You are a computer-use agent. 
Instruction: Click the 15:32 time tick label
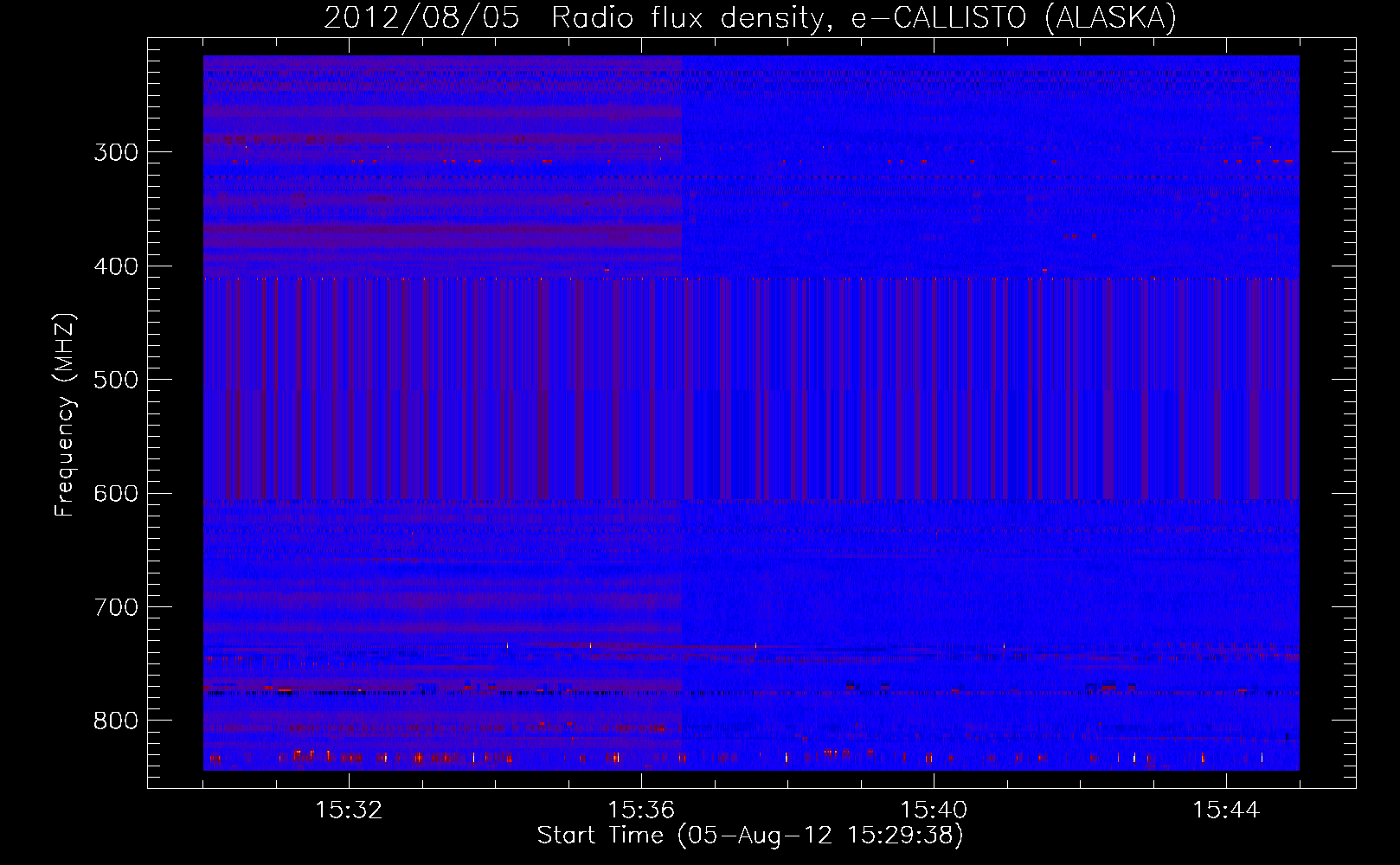(x=349, y=811)
